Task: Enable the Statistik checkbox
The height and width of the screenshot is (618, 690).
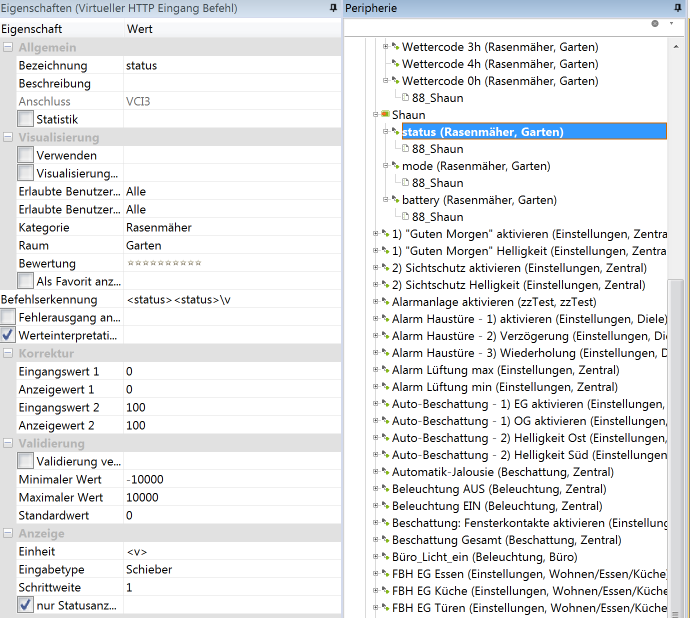Action: (26, 120)
